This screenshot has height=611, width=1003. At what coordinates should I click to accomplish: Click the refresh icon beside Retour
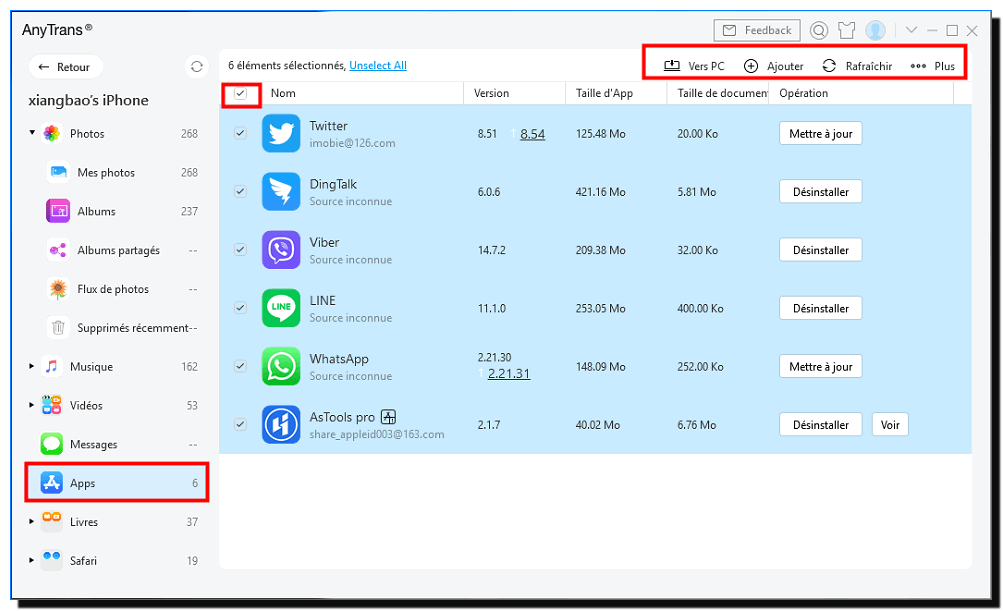pos(196,67)
